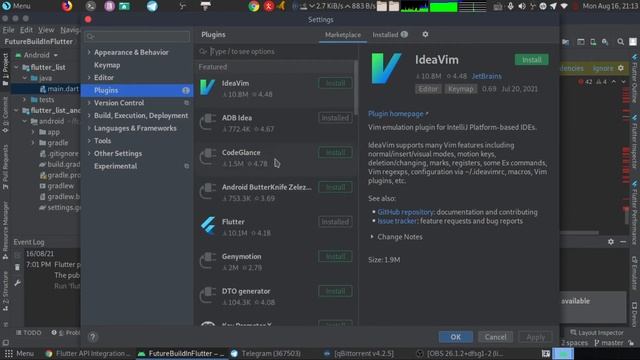Open the Project tool window tab
Screen dimensions: 640x360
(5, 69)
